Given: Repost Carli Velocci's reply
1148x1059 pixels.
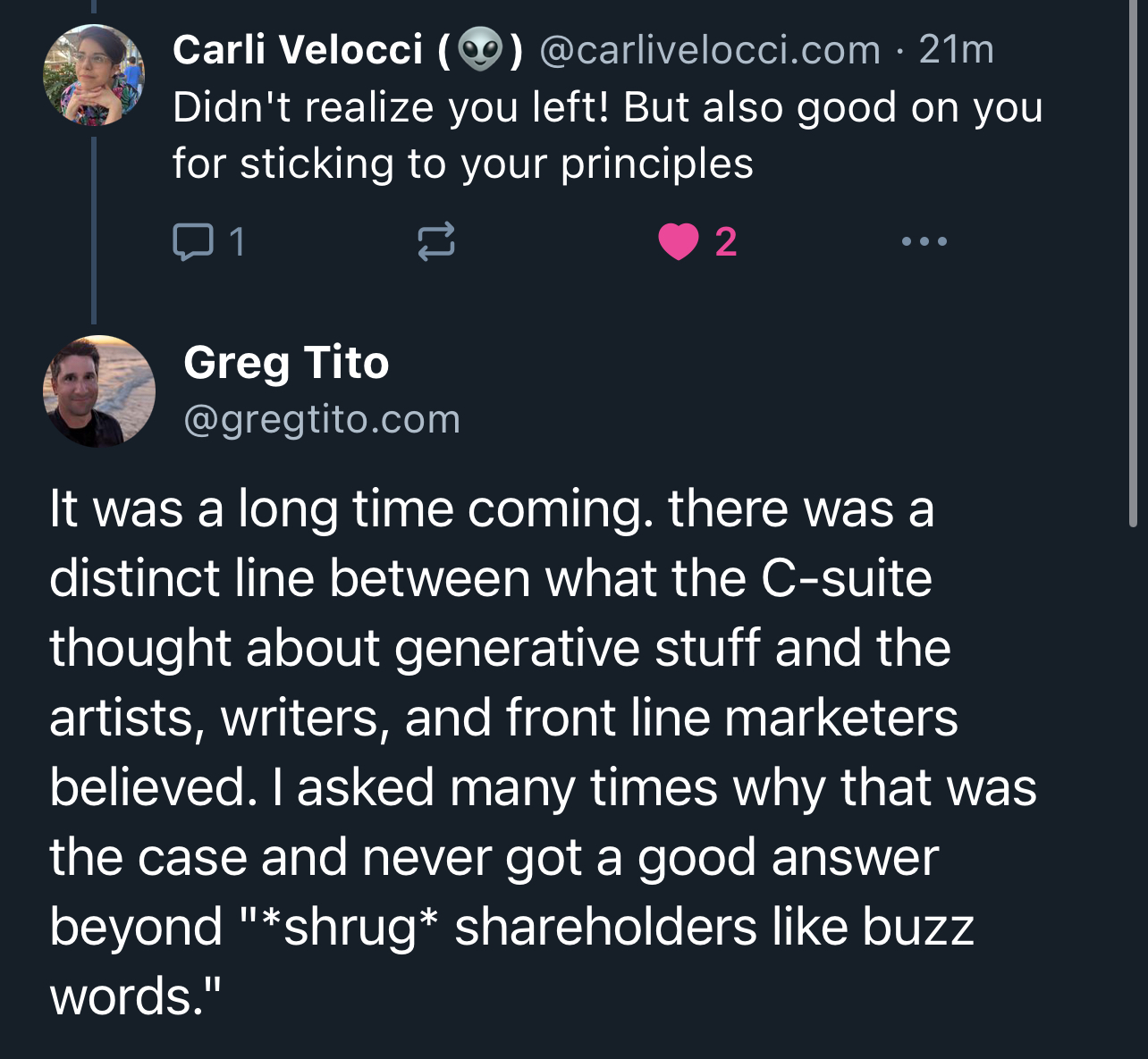Looking at the screenshot, I should coord(436,241).
